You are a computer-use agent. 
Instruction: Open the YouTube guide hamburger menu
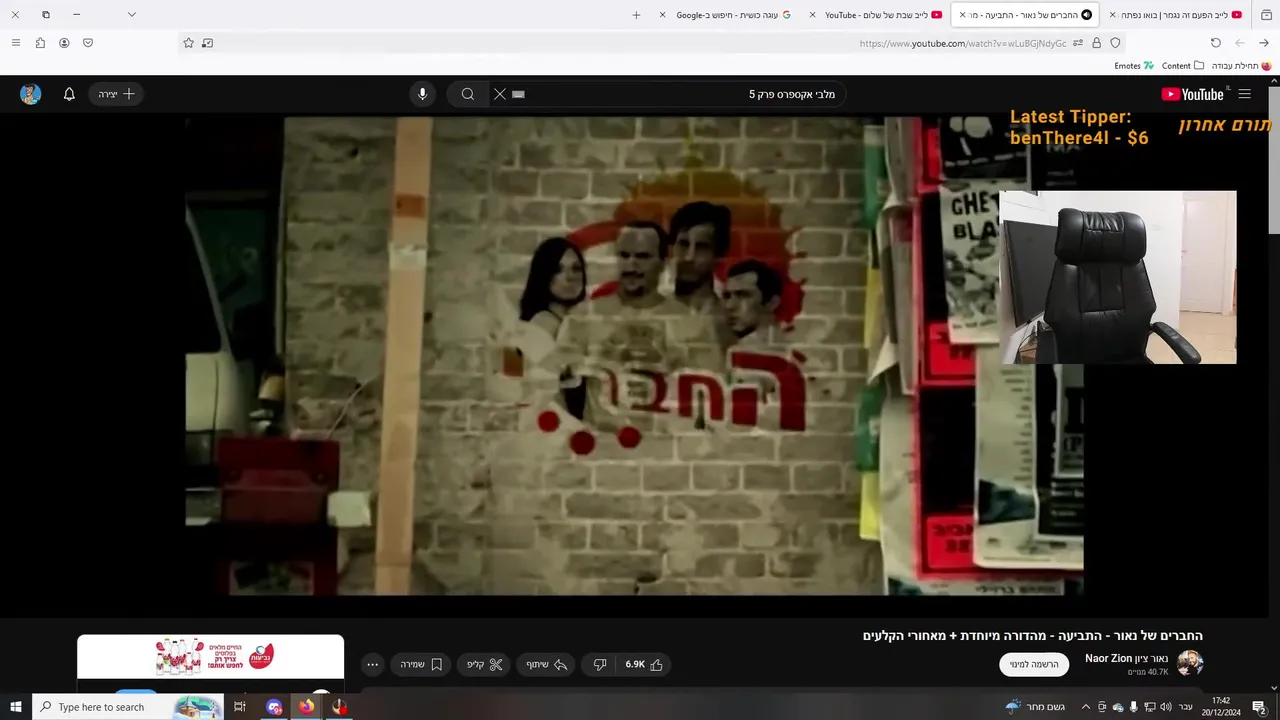1244,94
